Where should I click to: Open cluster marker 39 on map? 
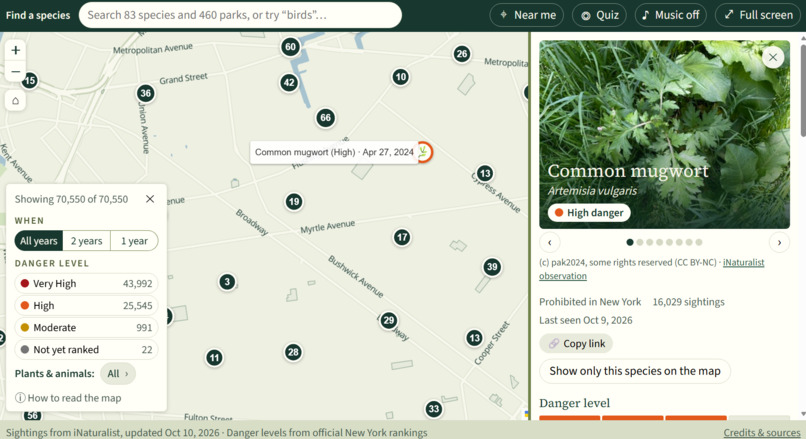tap(492, 267)
